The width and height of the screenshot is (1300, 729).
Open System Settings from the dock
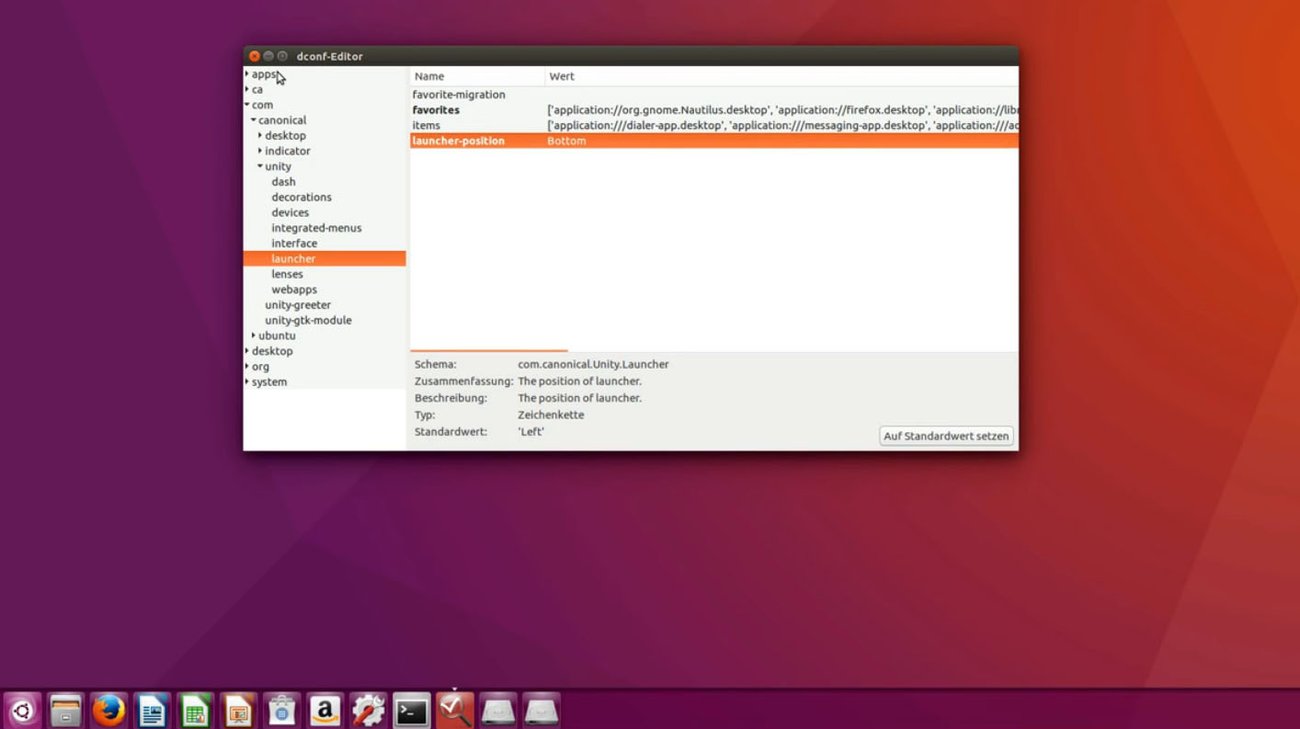(x=367, y=709)
